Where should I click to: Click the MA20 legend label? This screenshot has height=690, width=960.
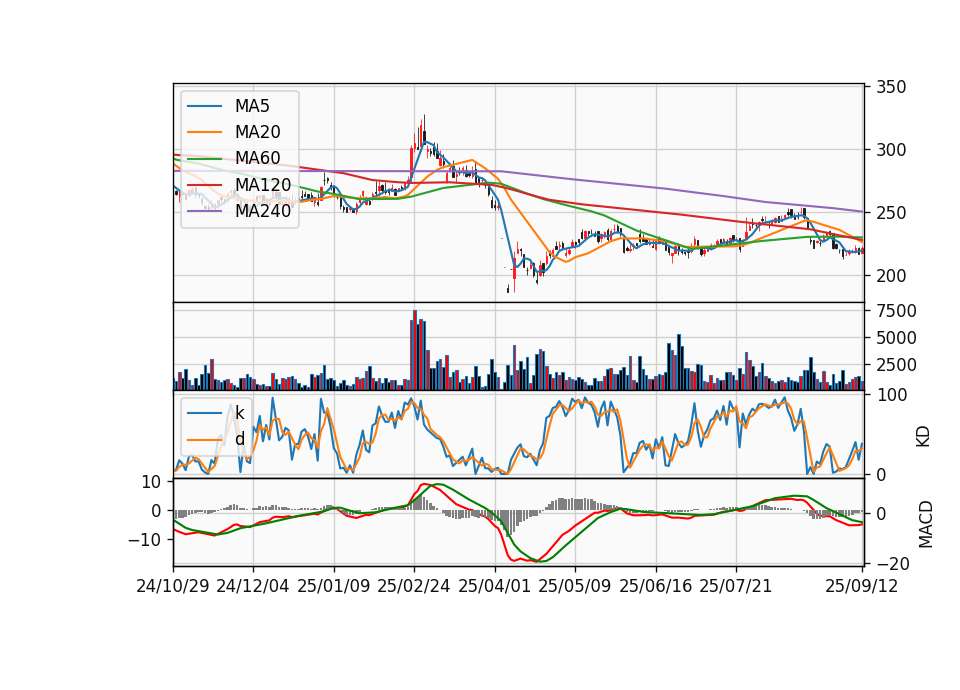257,132
